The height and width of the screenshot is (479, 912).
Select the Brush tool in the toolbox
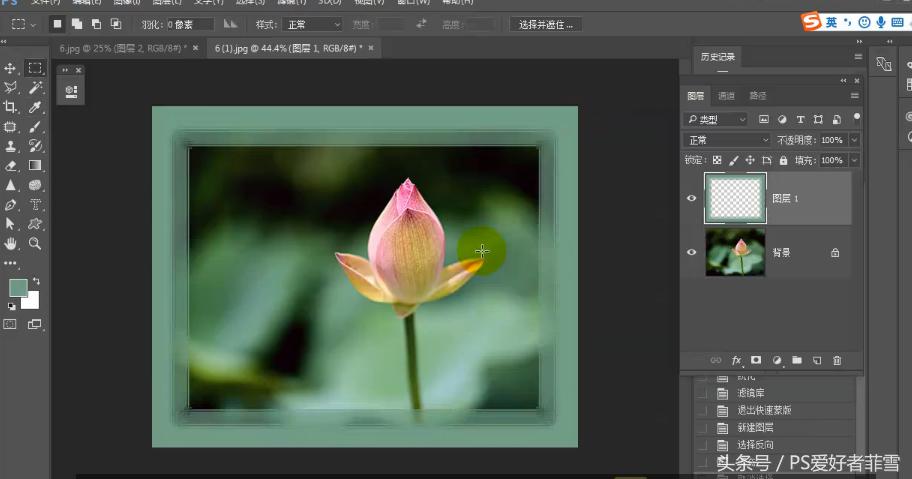coord(35,127)
